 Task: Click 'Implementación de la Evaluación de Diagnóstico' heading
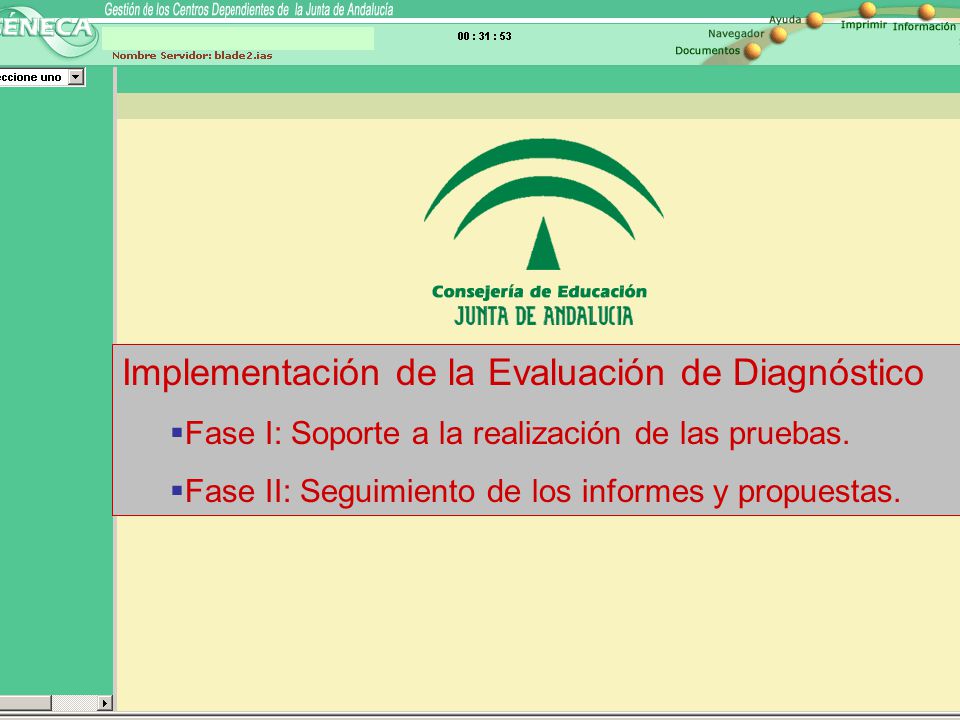pos(523,372)
